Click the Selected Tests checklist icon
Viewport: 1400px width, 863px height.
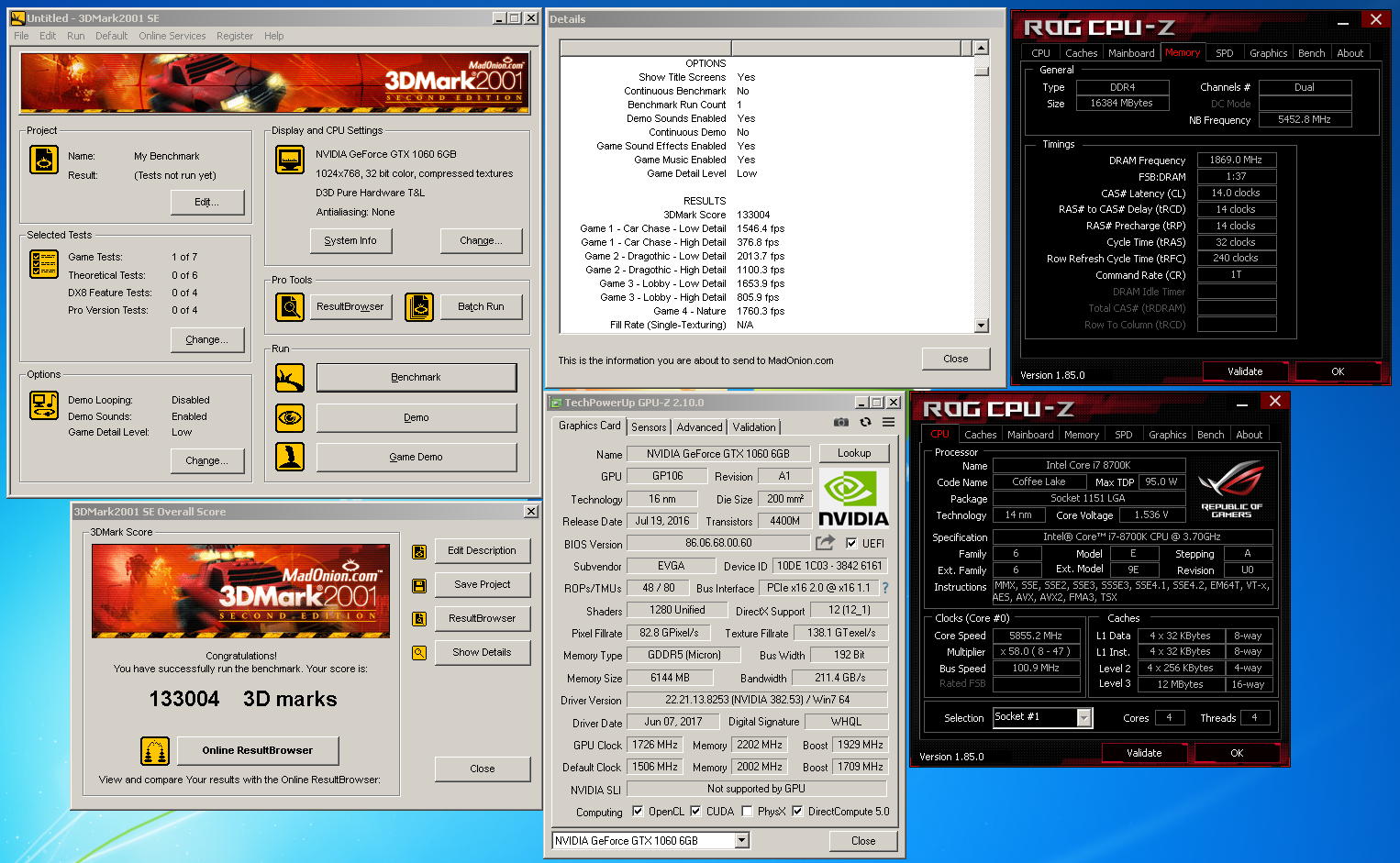[44, 264]
